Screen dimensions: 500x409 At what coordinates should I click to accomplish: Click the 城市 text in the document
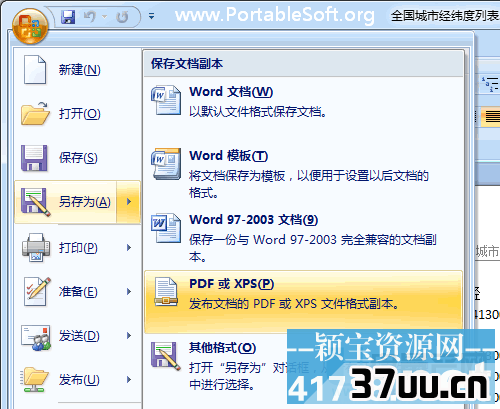(x=487, y=251)
